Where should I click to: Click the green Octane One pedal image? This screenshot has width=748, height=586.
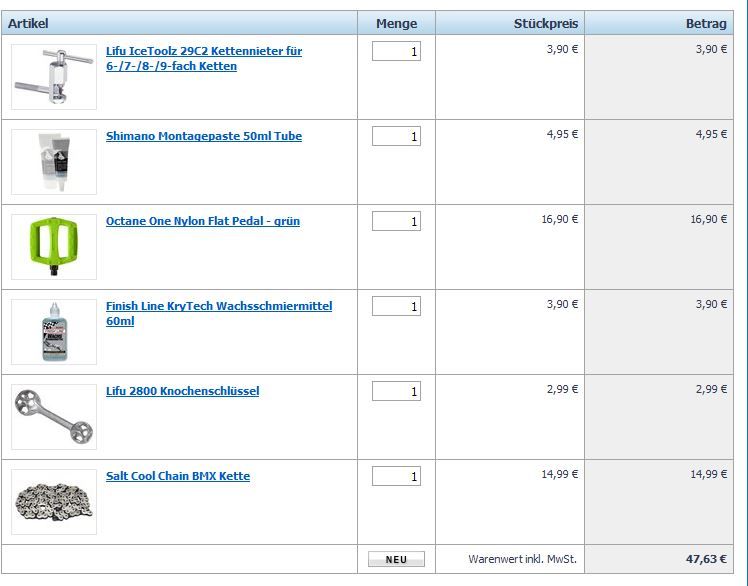tap(54, 247)
